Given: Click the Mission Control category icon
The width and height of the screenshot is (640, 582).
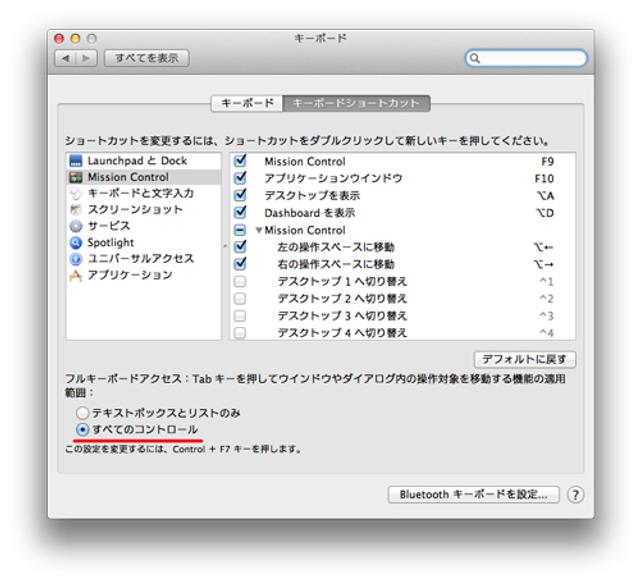Looking at the screenshot, I should click(x=76, y=177).
